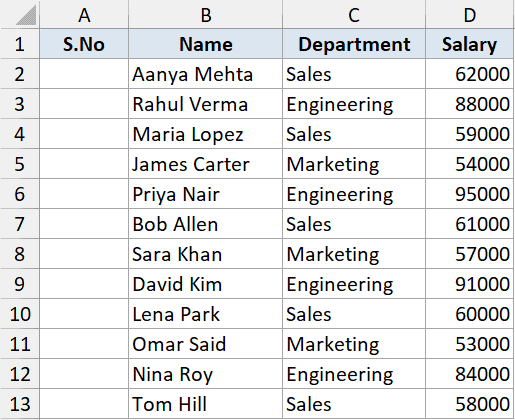Screen dimensions: 515x420
Task: Click the salary cell 60000
Action: (469, 314)
